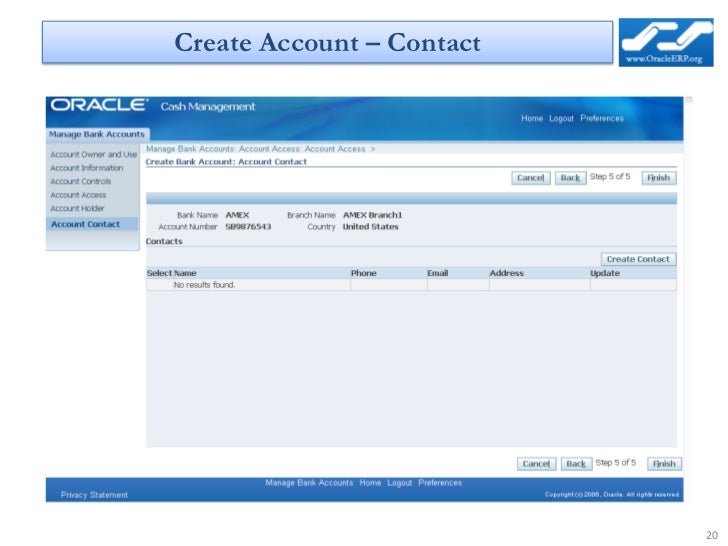Click the 'No results found.' row

point(411,285)
